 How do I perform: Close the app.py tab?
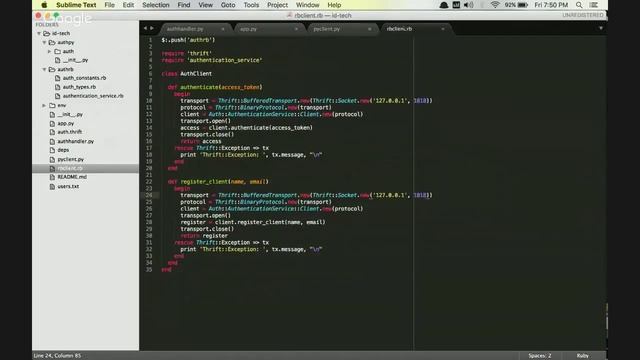coord(296,29)
